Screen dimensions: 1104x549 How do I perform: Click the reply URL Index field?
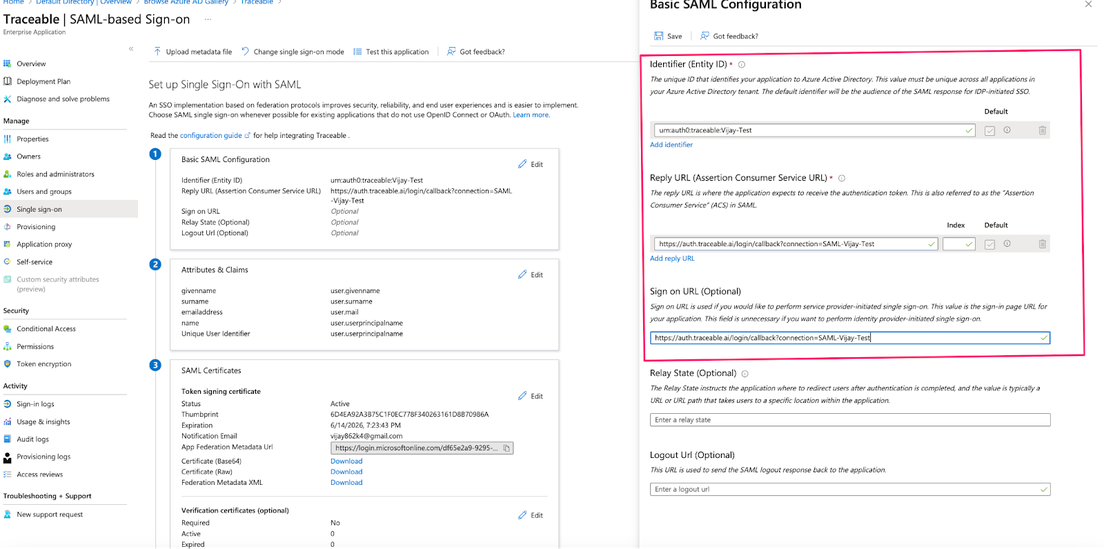960,244
